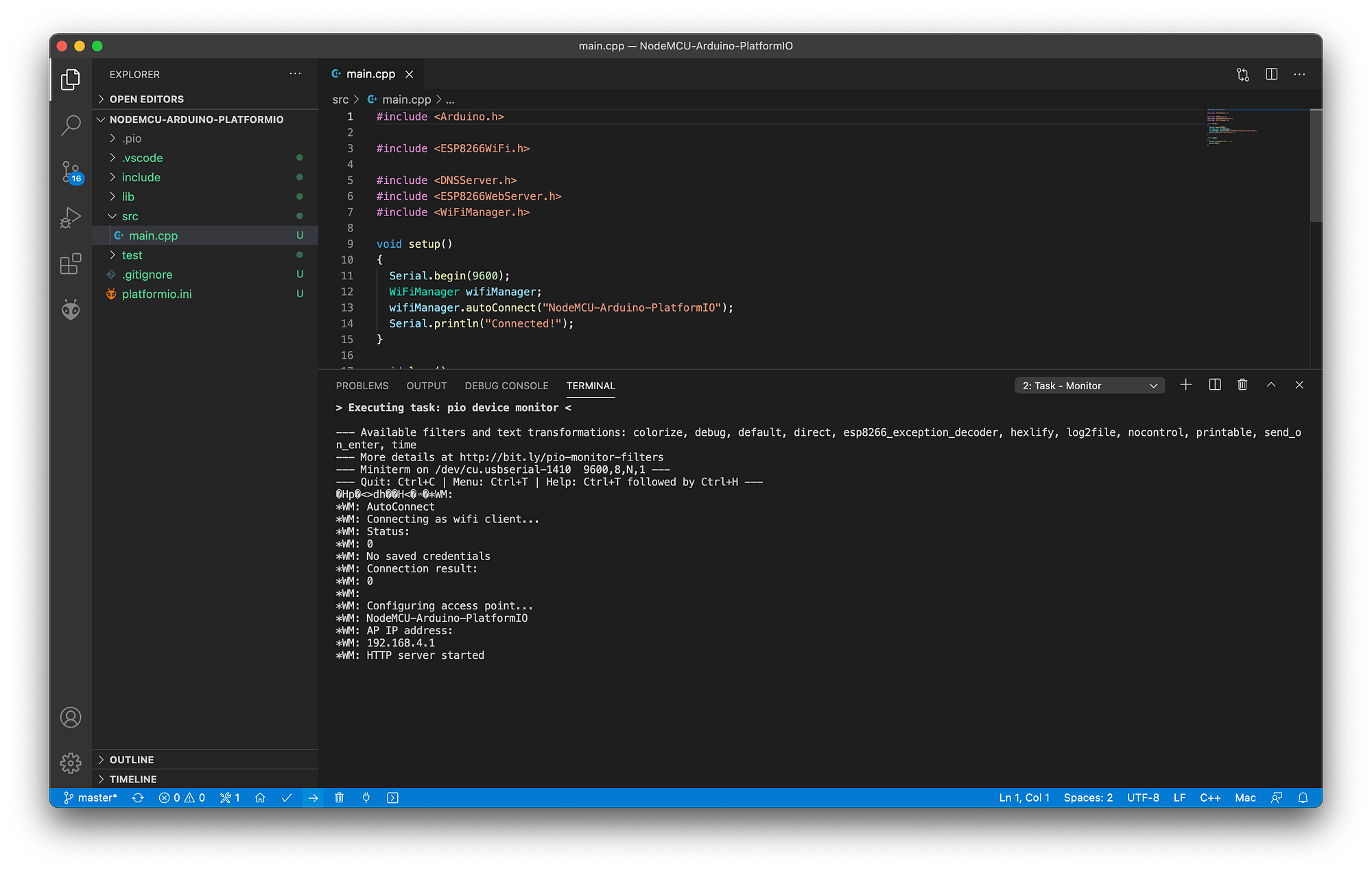The height and width of the screenshot is (873, 1372).
Task: Expand the OUTLINE section
Action: [x=131, y=760]
